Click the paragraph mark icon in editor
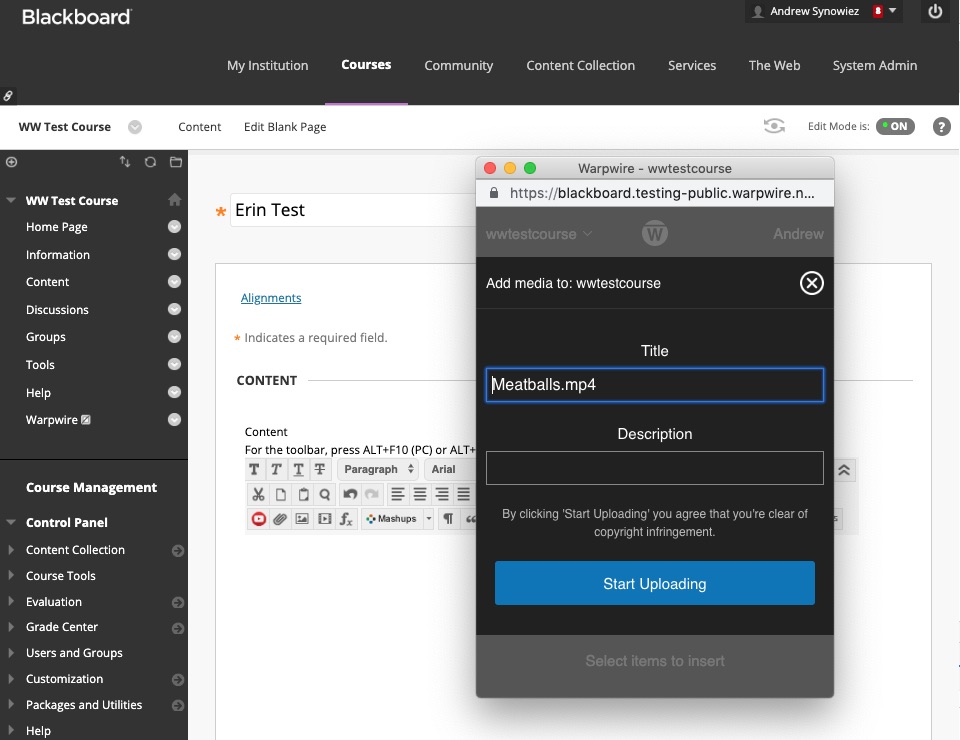960x740 pixels. coord(448,519)
